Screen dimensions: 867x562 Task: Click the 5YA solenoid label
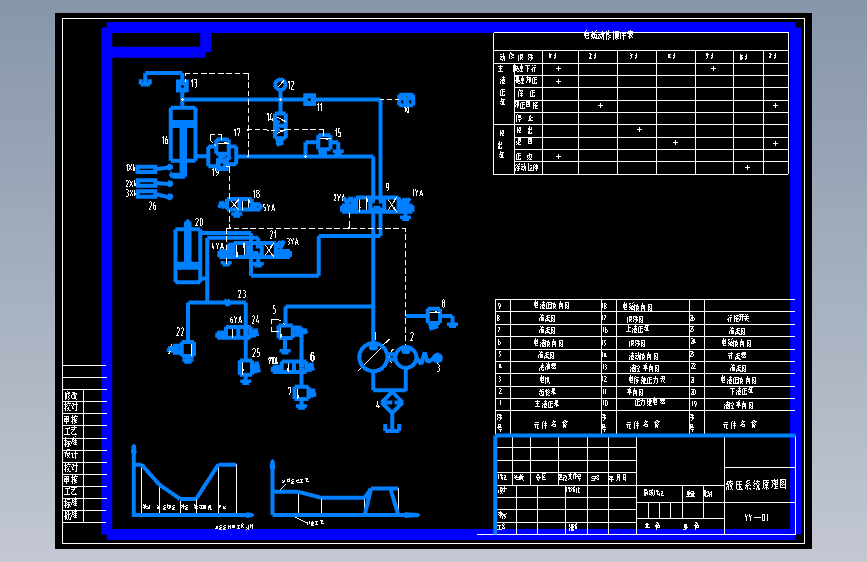269,208
